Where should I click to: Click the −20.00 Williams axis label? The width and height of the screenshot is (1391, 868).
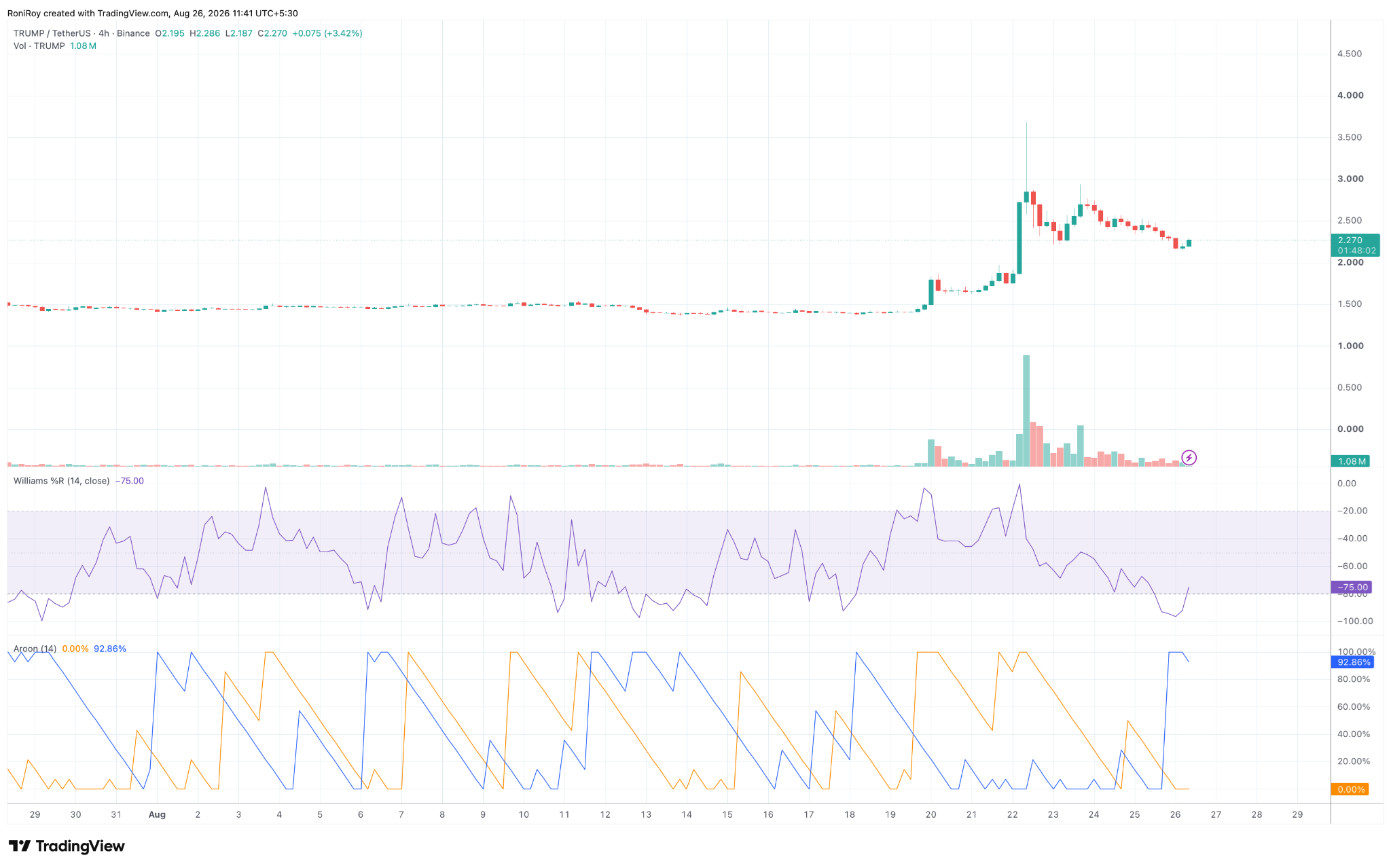click(x=1352, y=511)
